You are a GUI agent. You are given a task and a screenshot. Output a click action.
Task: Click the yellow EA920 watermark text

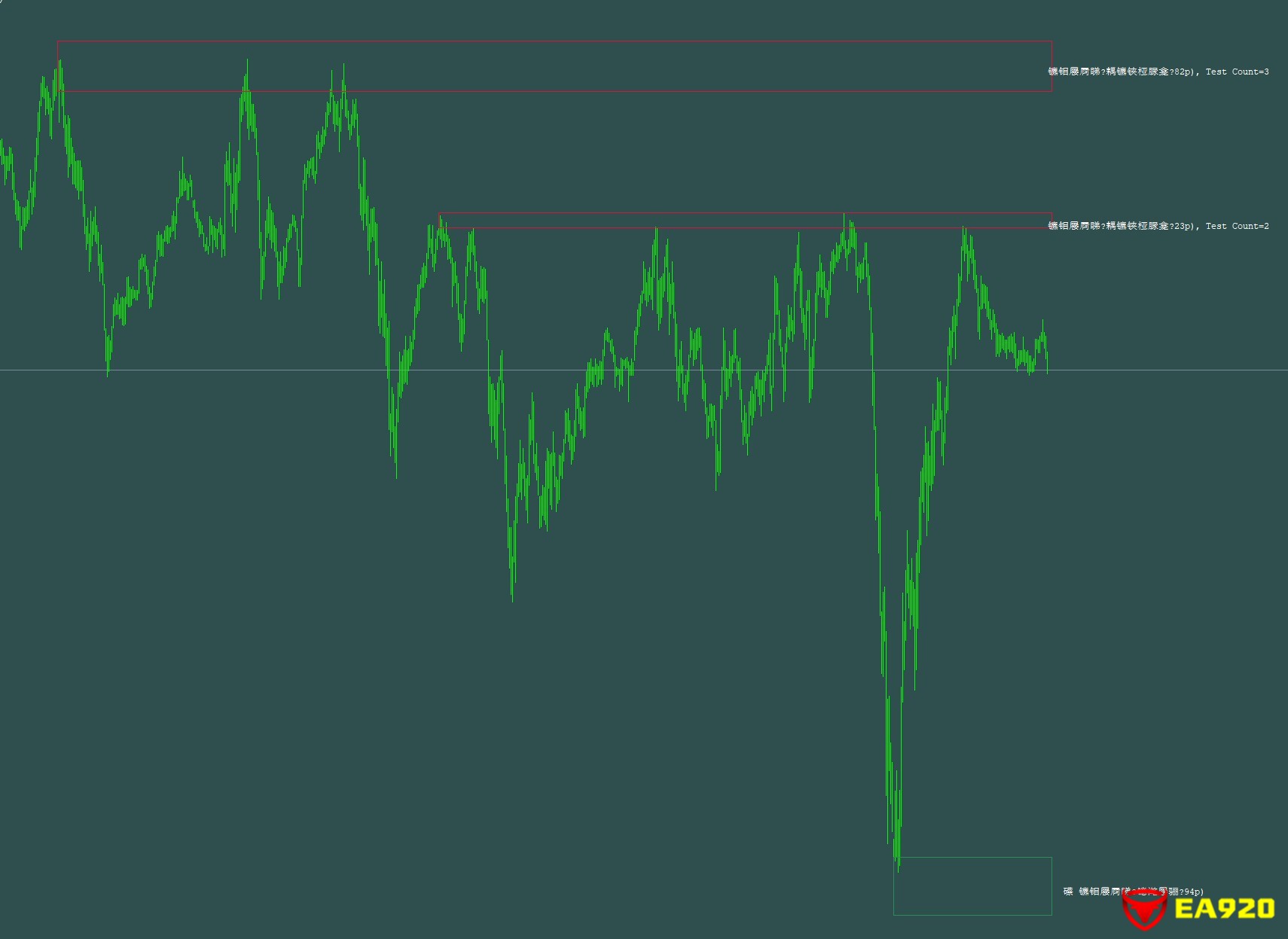pyautogui.click(x=1224, y=908)
